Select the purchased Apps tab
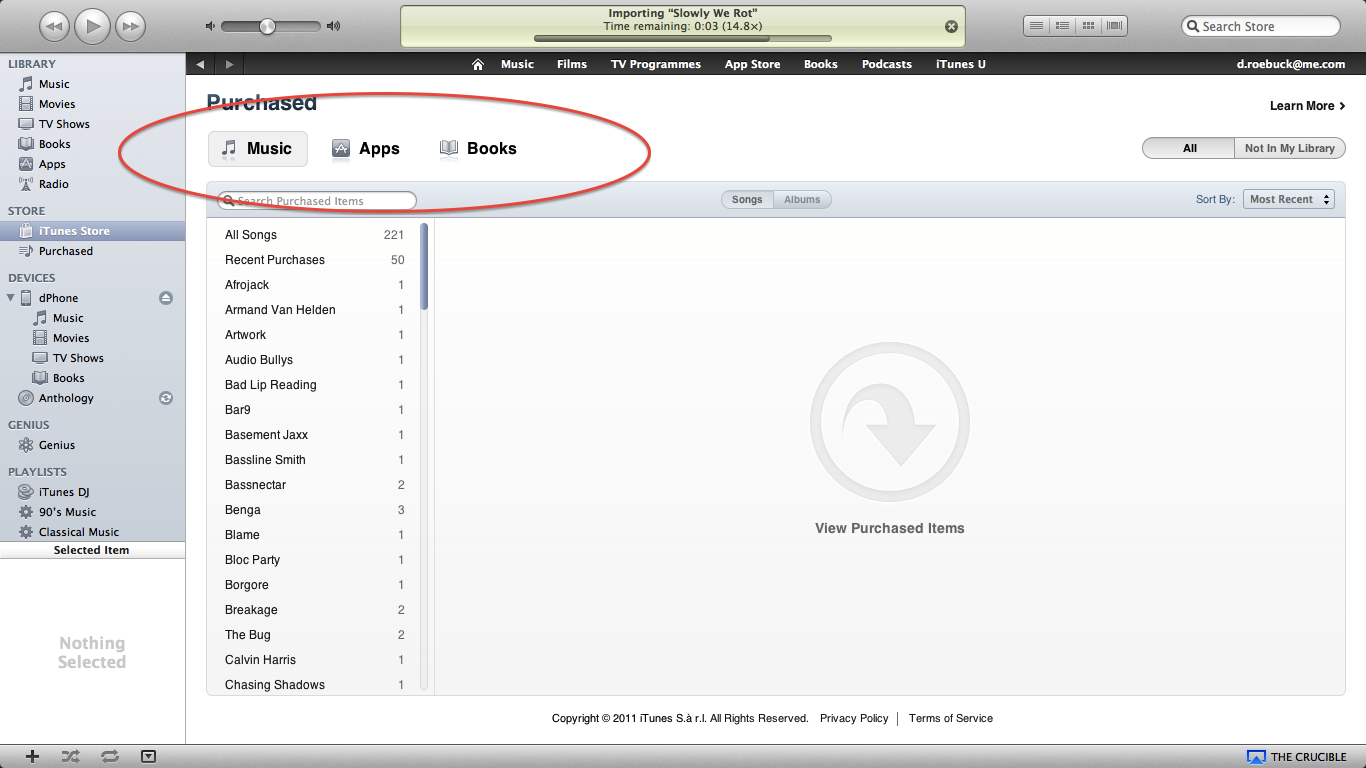 point(366,148)
